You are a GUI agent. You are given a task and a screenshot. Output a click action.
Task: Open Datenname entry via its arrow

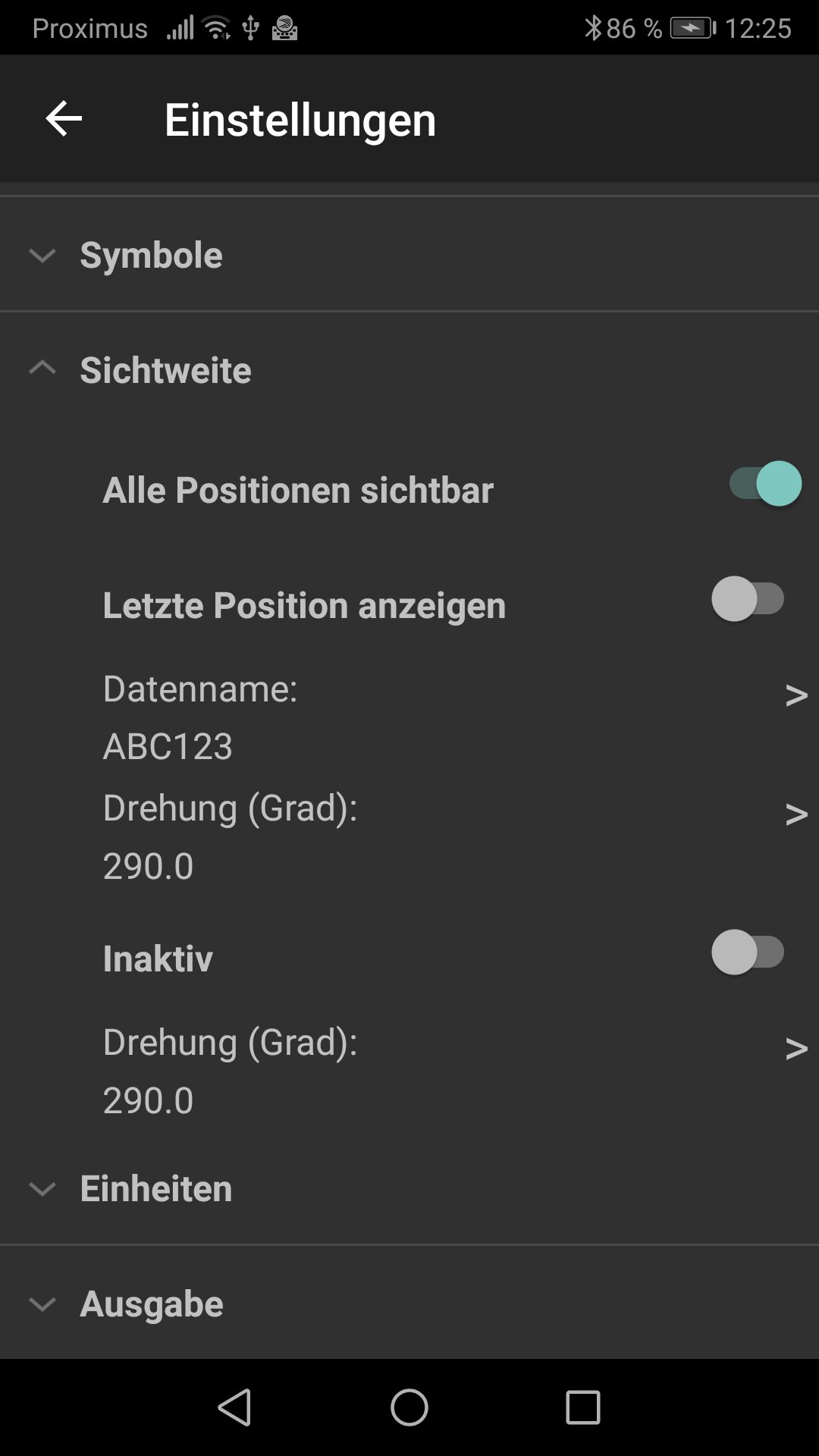(x=795, y=694)
